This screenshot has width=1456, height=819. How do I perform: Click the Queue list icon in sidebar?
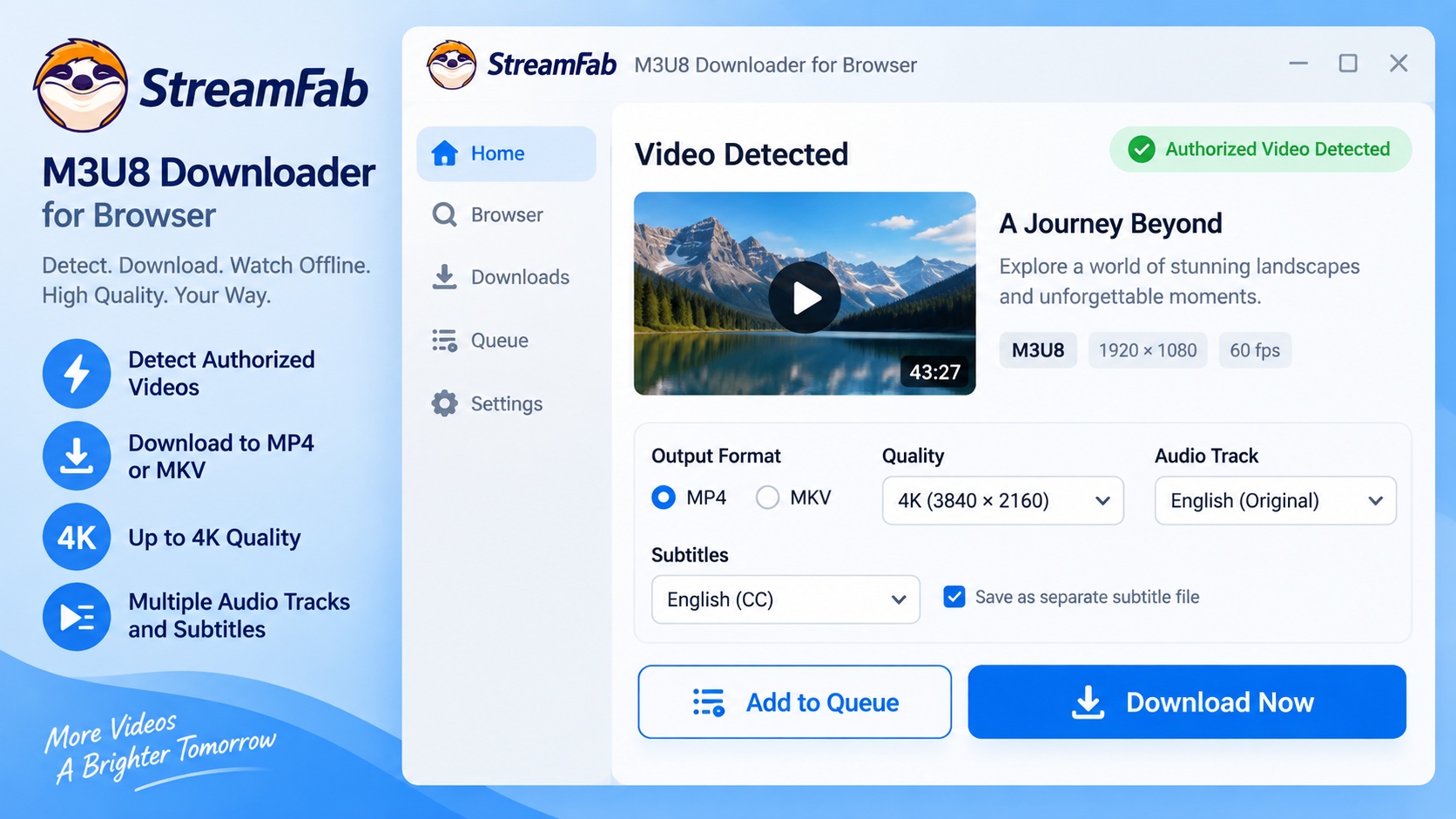click(x=445, y=341)
